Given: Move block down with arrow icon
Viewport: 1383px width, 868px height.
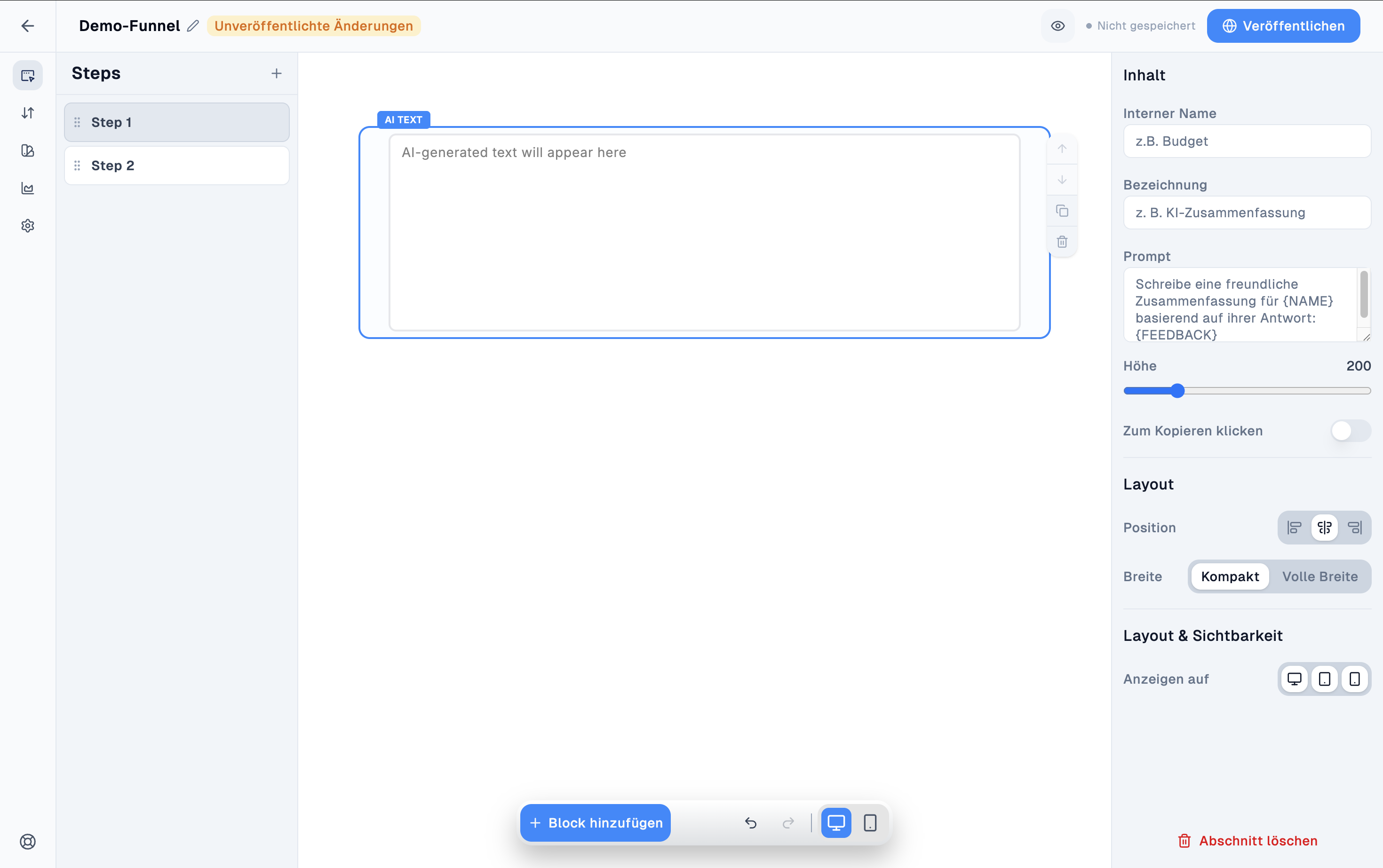Looking at the screenshot, I should [x=1062, y=180].
